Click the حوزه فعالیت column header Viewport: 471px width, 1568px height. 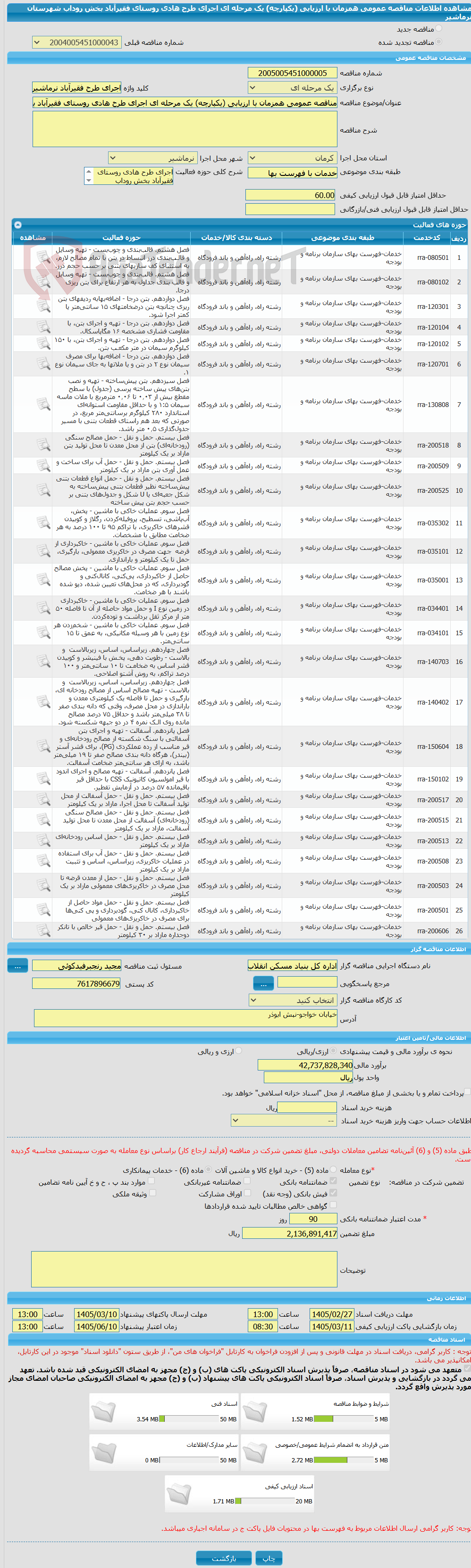121,237
